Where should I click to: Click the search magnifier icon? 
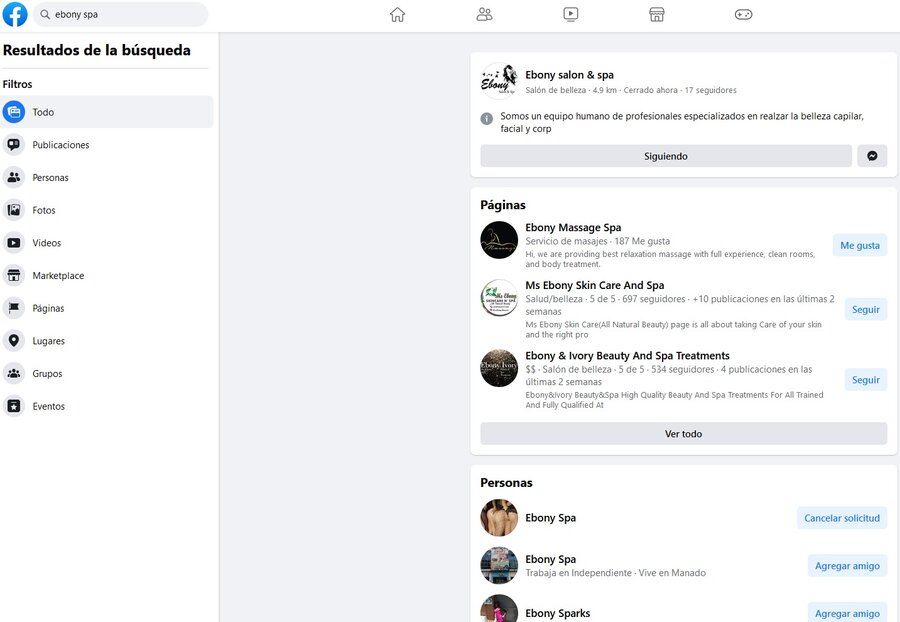tap(45, 14)
